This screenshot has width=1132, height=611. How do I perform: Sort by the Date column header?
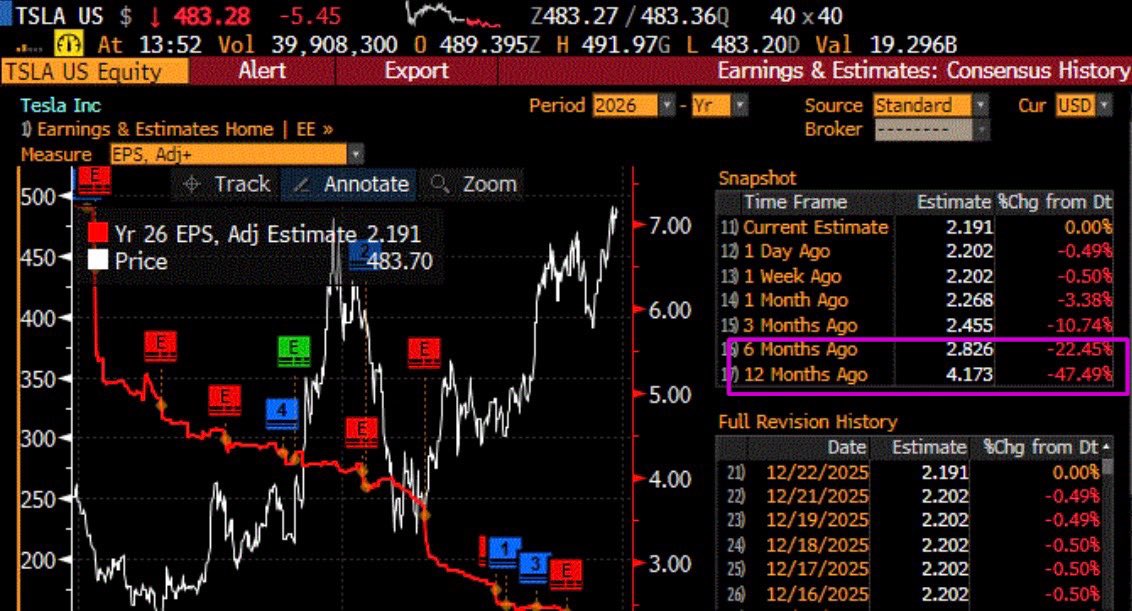846,448
